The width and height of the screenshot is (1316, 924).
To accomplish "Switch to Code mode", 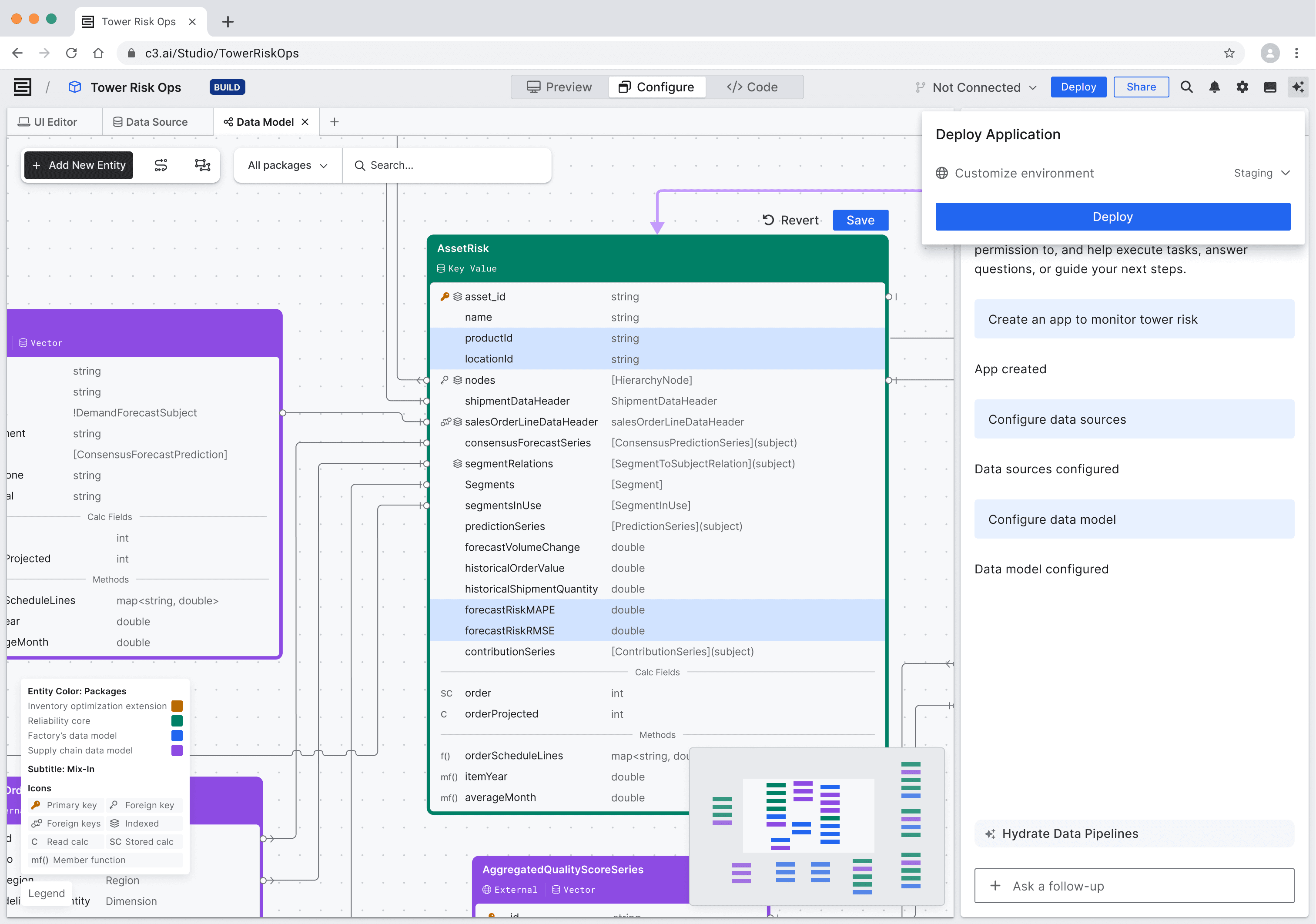I will coord(752,87).
